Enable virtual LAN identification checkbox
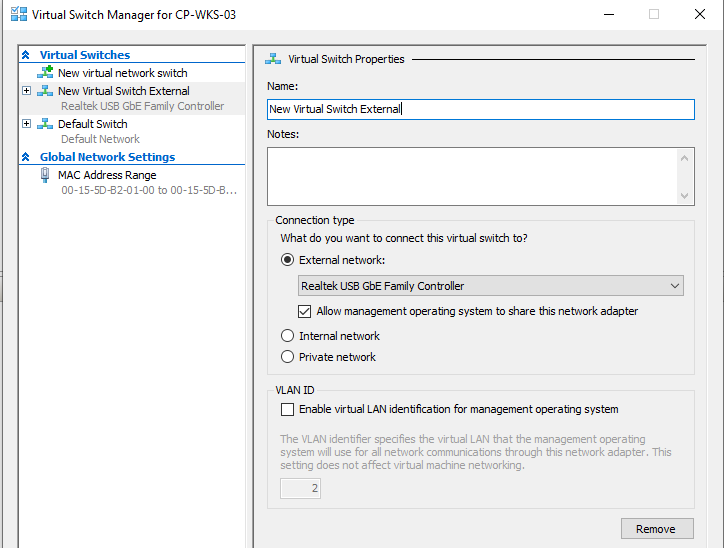Viewport: 724px width, 548px height. click(287, 409)
